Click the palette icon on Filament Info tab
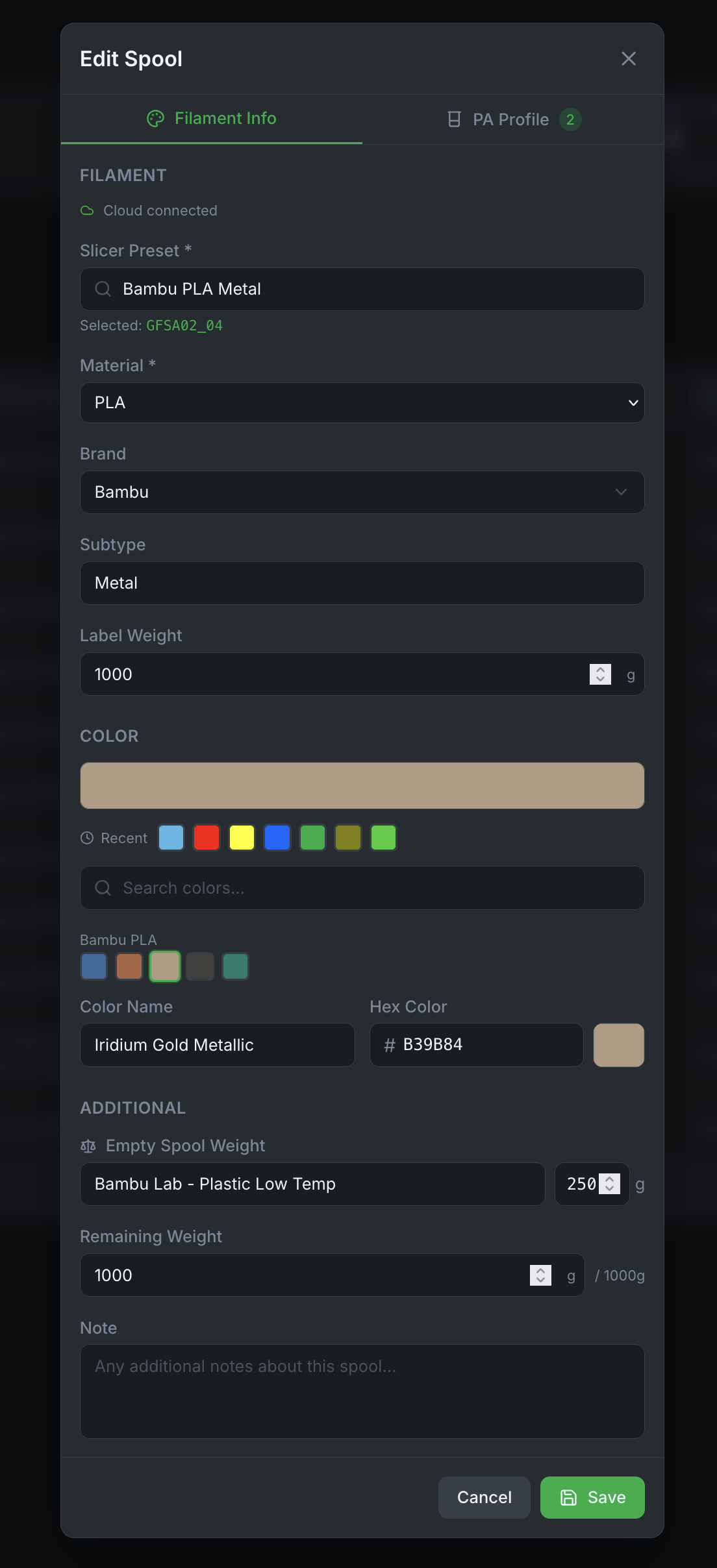This screenshot has width=717, height=1568. [156, 118]
